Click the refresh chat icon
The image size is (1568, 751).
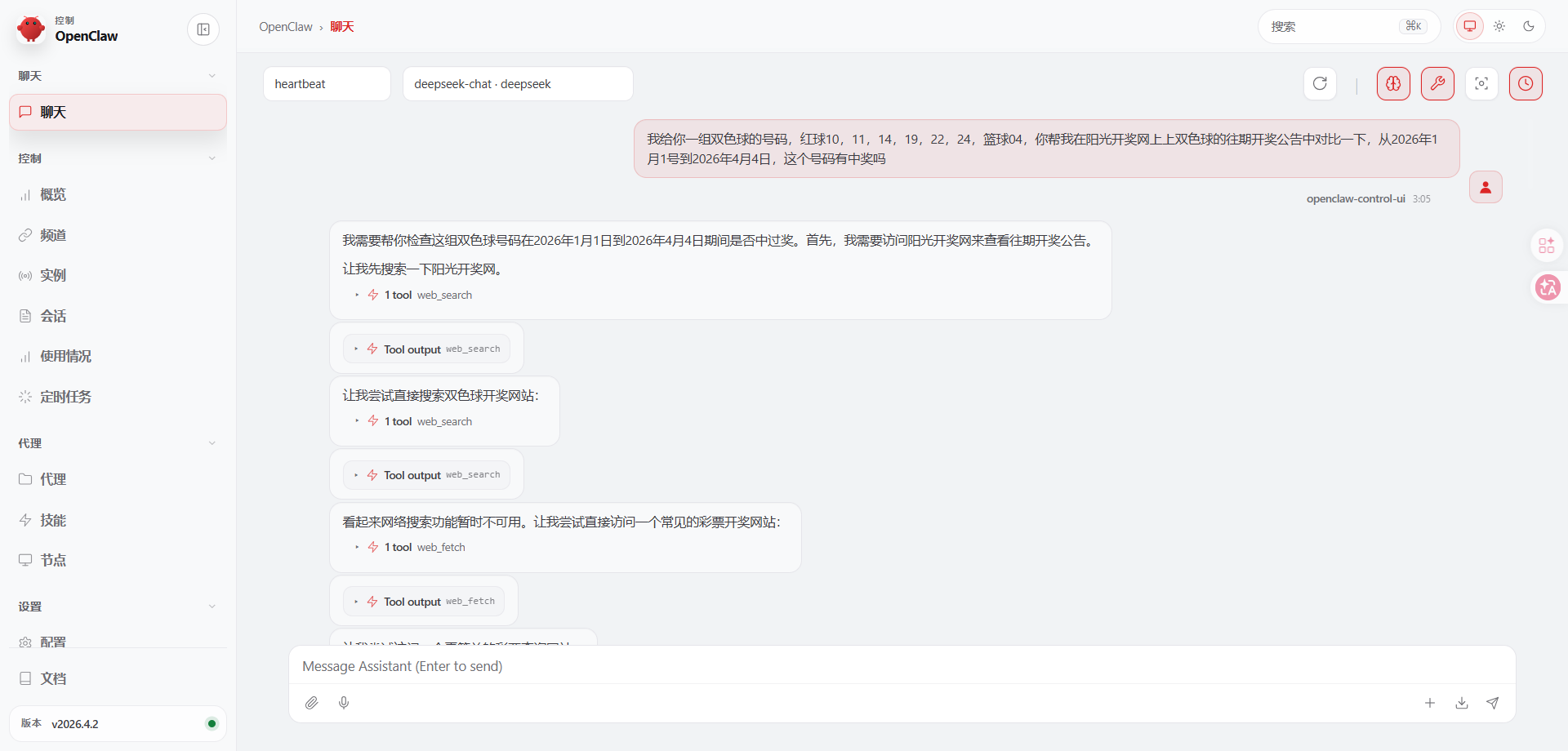click(x=1320, y=83)
